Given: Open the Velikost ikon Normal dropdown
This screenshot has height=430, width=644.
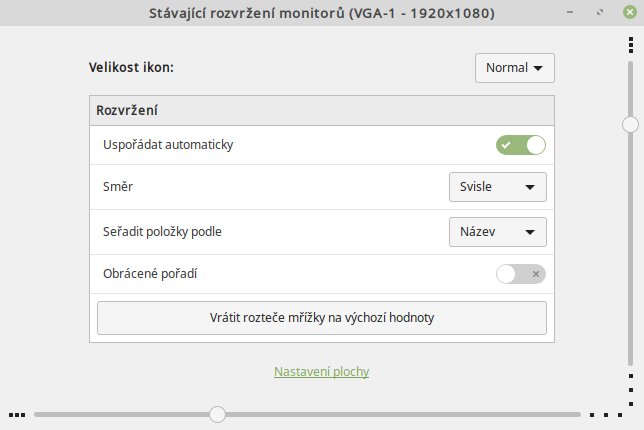Looking at the screenshot, I should click(x=515, y=68).
